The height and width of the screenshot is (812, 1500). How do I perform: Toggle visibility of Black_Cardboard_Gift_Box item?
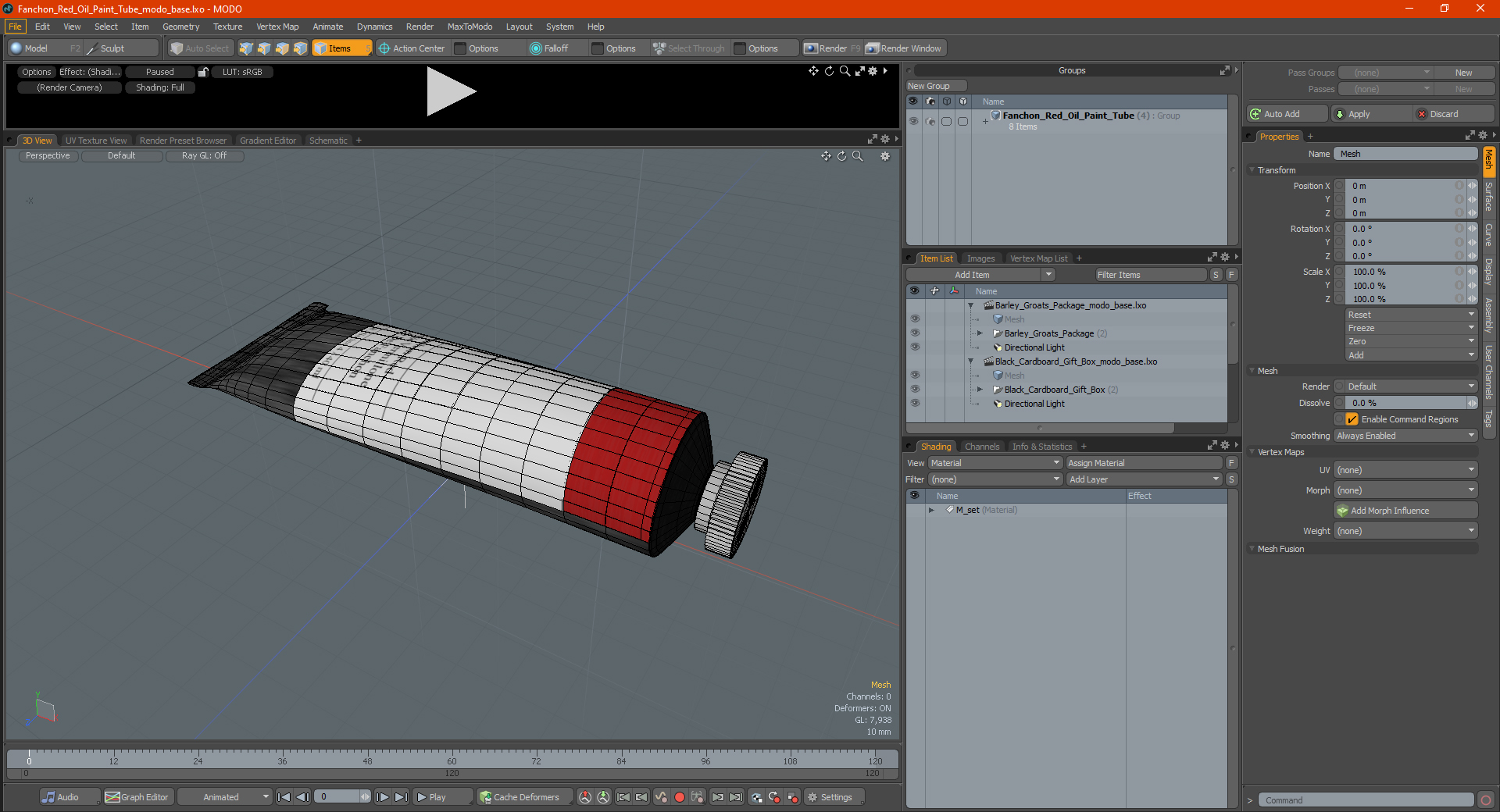915,390
